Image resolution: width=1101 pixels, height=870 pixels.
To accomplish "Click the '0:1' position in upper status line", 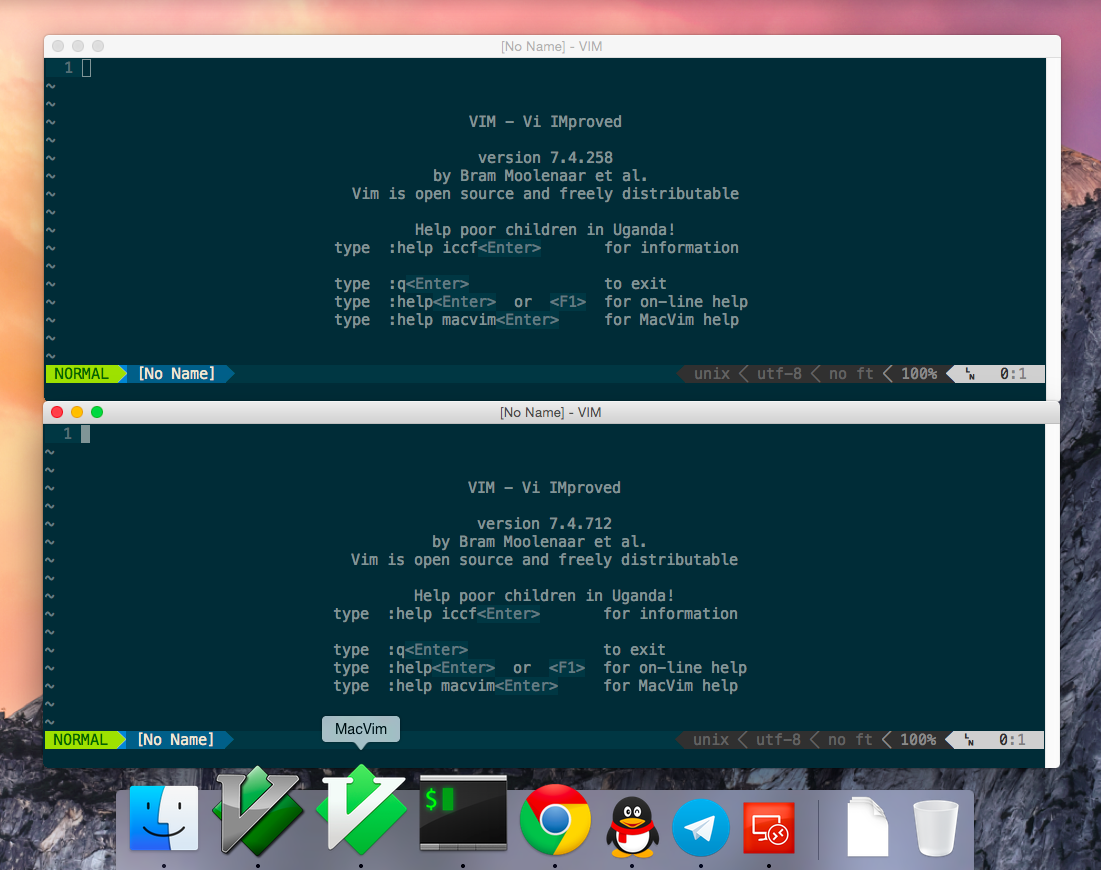I will click(1013, 374).
